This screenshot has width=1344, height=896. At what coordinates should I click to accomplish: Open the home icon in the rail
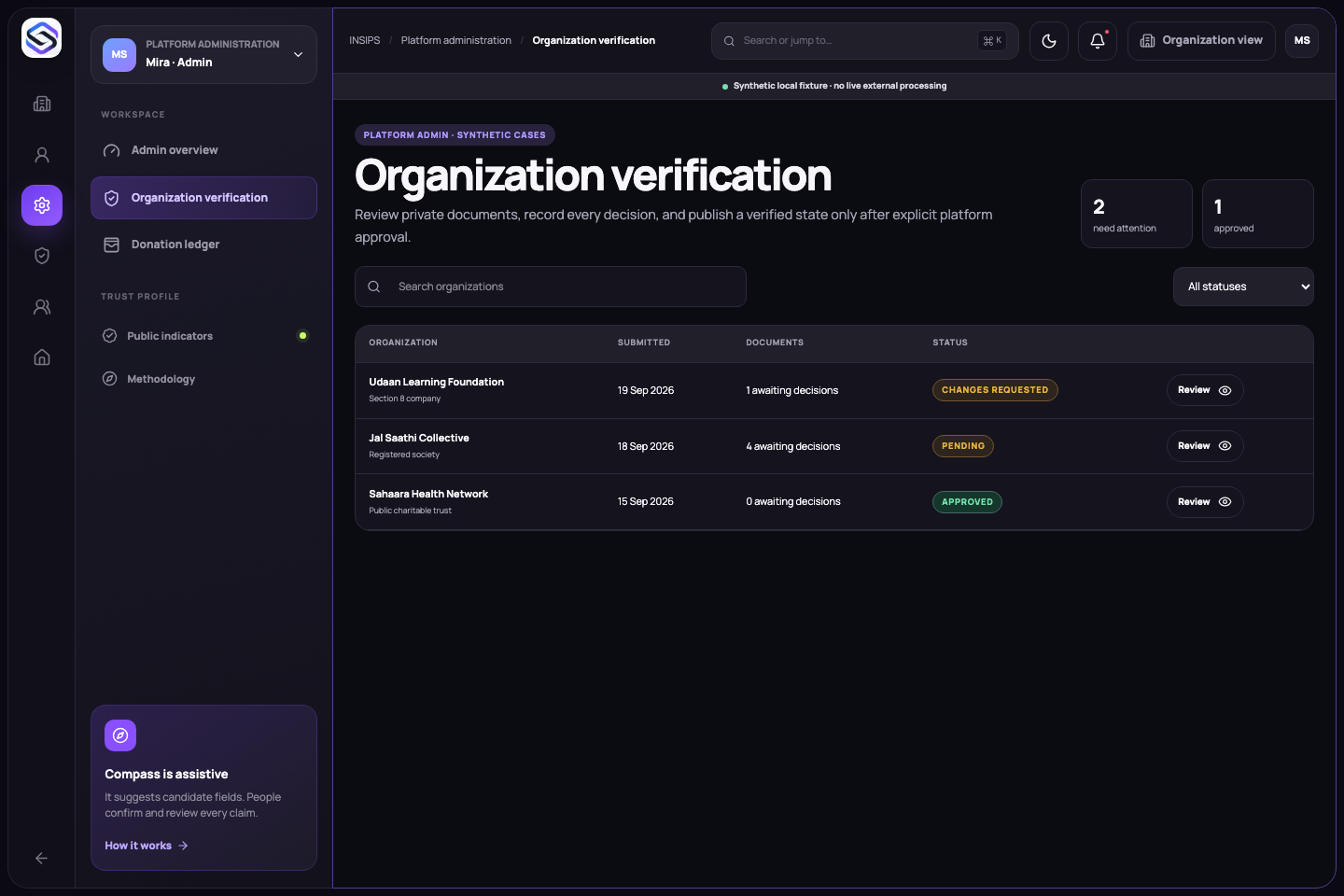(42, 357)
